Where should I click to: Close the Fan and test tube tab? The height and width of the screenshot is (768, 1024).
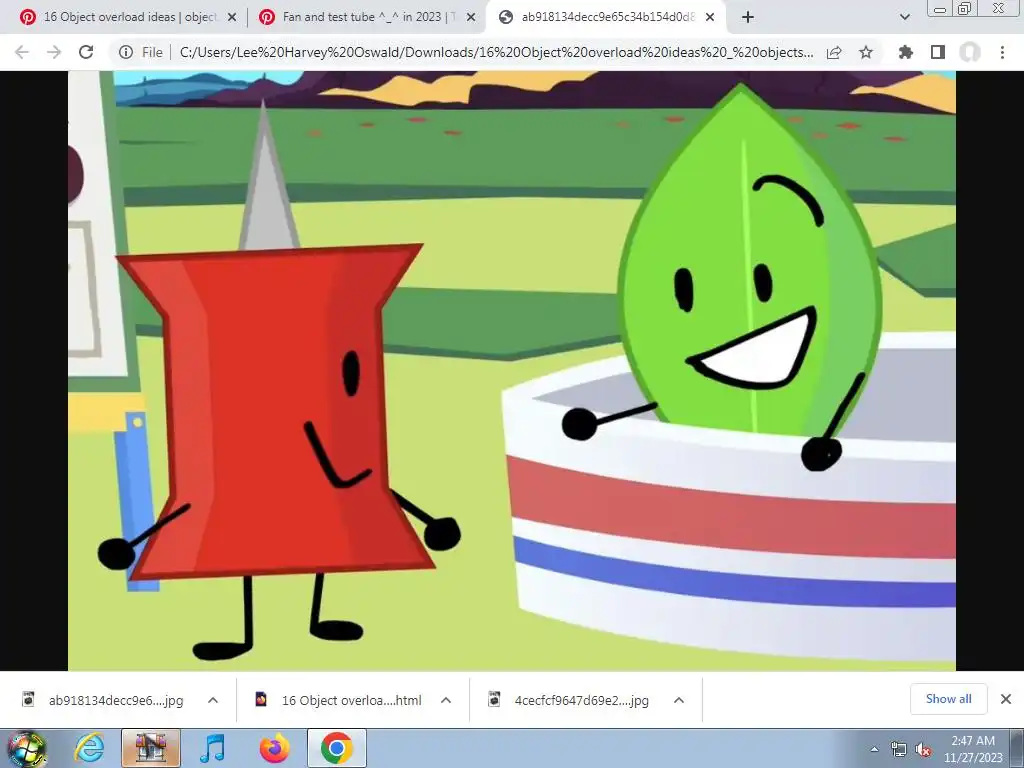(471, 18)
